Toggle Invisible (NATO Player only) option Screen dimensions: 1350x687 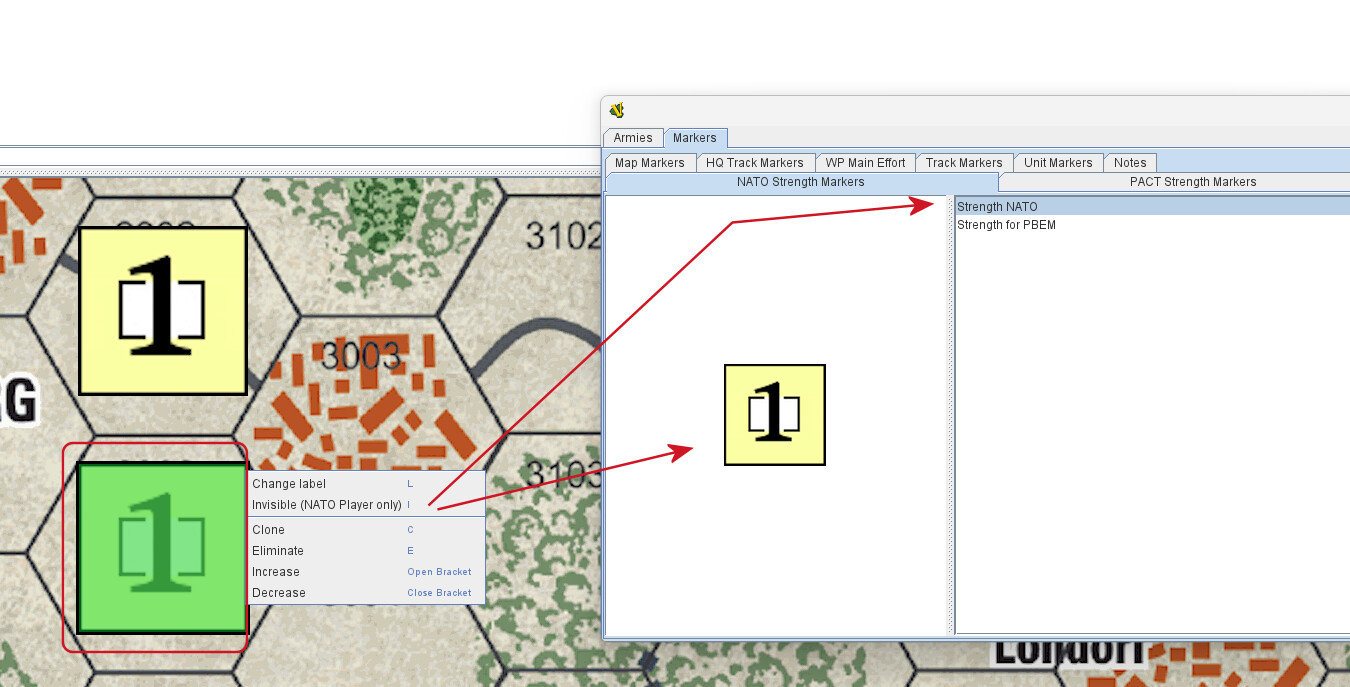(327, 505)
